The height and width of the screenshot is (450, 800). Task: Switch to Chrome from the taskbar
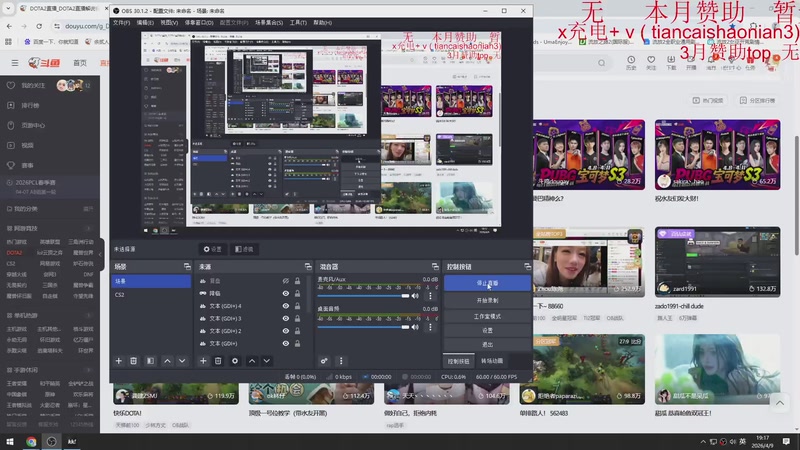click(31, 442)
